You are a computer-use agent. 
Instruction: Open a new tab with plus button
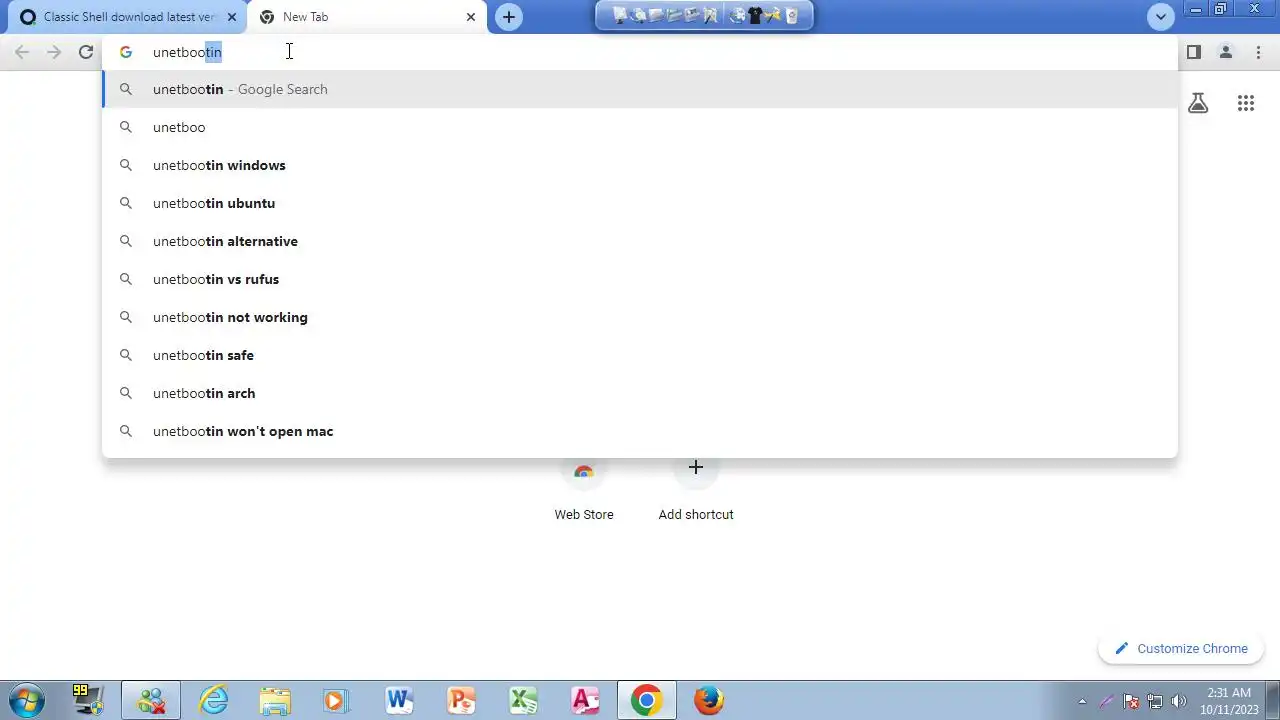pyautogui.click(x=509, y=17)
